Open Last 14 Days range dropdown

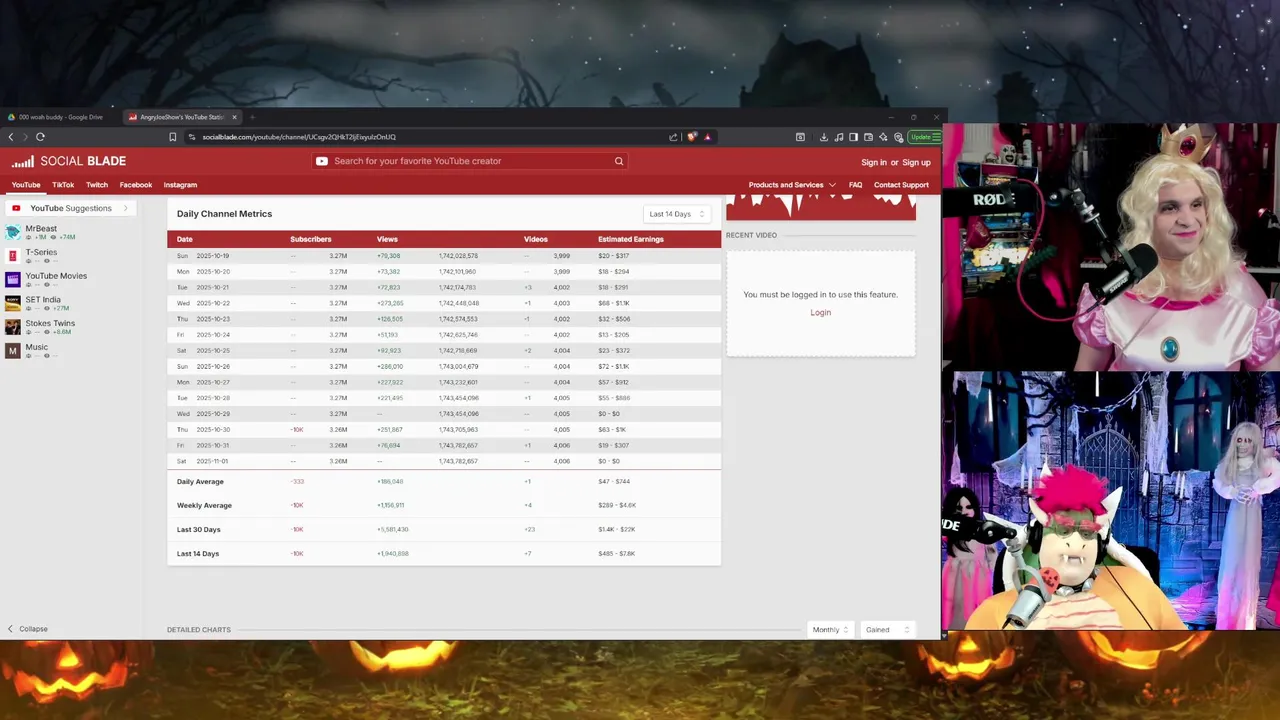(676, 214)
